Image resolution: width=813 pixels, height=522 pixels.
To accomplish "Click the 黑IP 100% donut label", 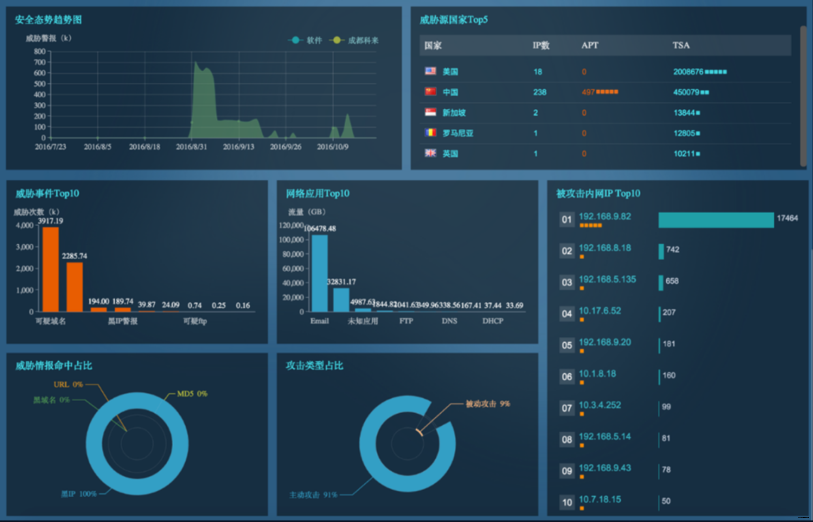I will (x=78, y=494).
